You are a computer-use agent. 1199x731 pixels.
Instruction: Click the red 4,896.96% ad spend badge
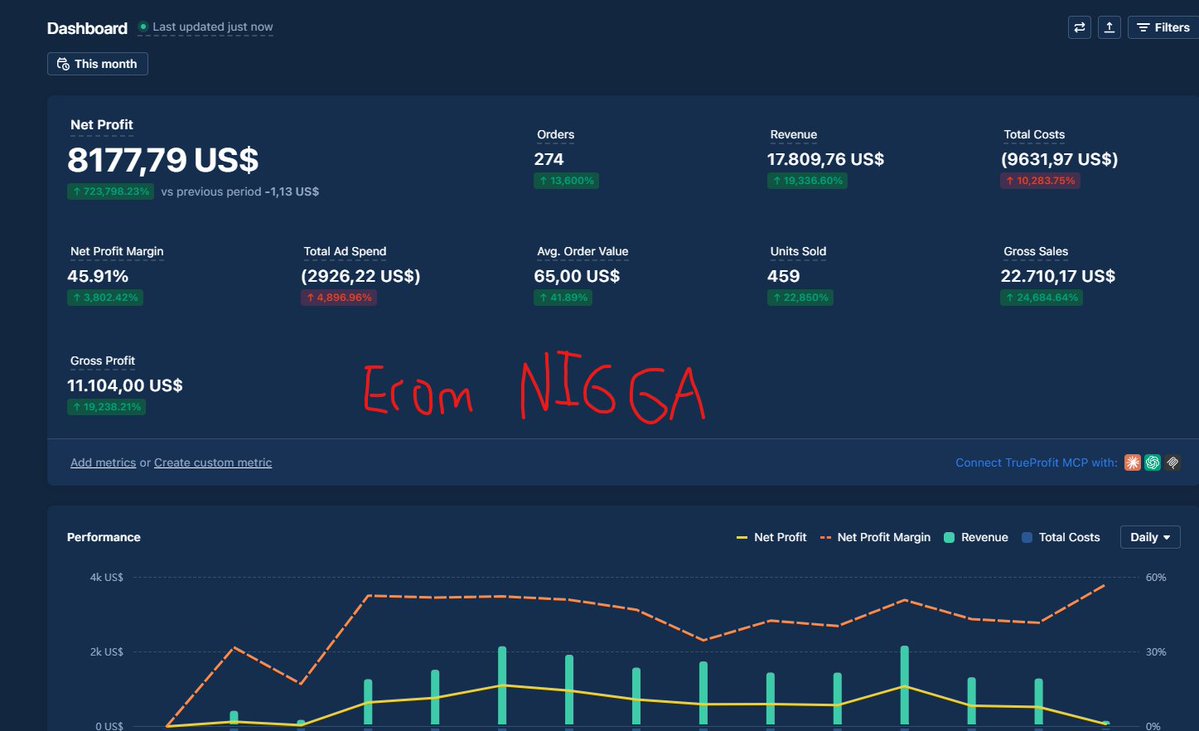(x=339, y=297)
